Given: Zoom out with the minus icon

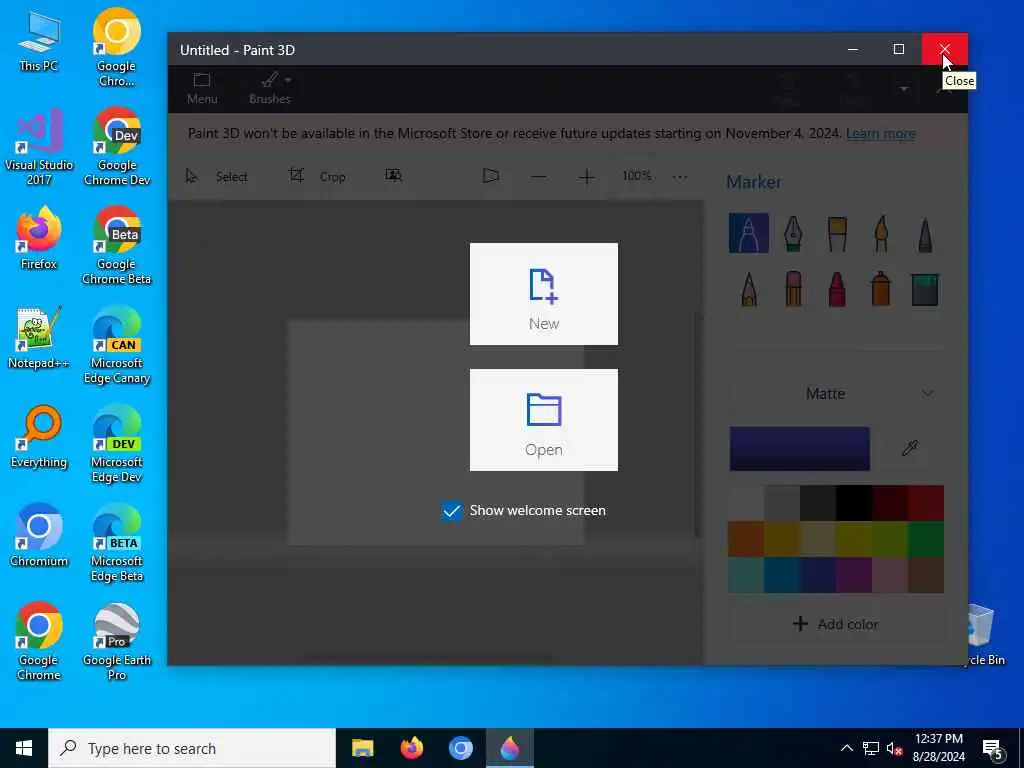Looking at the screenshot, I should point(539,176).
